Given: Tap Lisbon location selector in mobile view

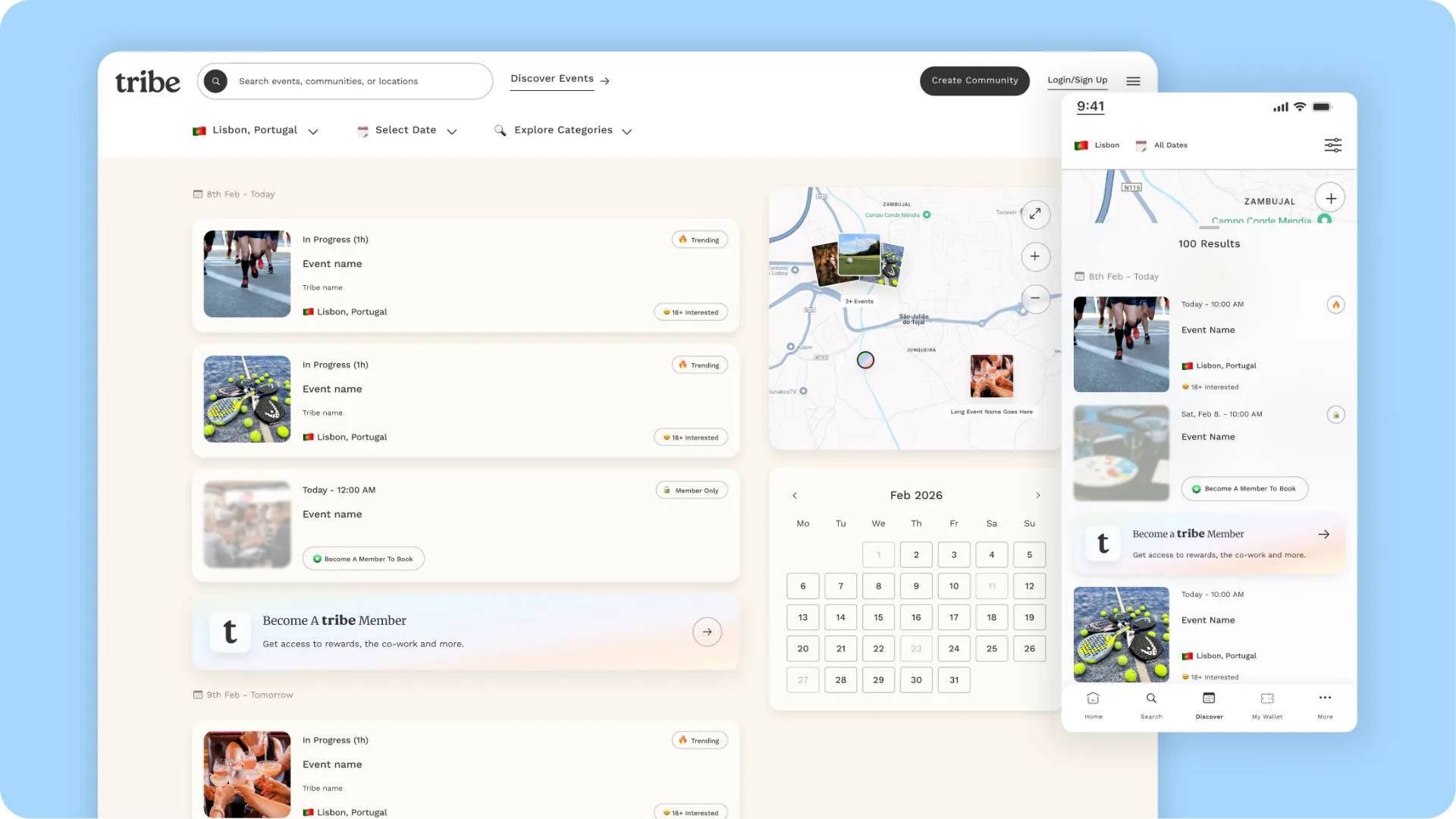Looking at the screenshot, I should (x=1097, y=145).
